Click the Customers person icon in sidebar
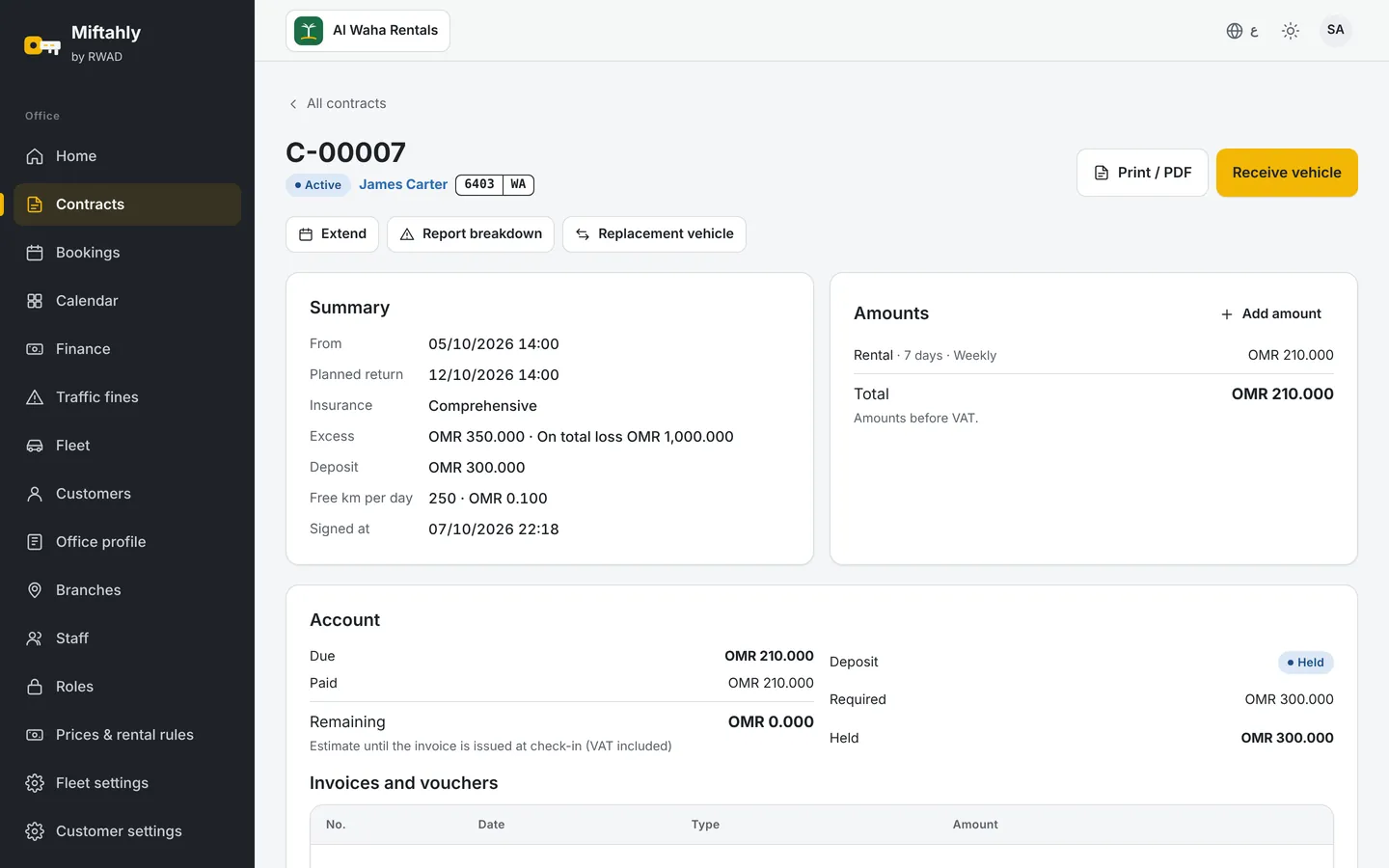Screen dimensions: 1389x868 35,494
